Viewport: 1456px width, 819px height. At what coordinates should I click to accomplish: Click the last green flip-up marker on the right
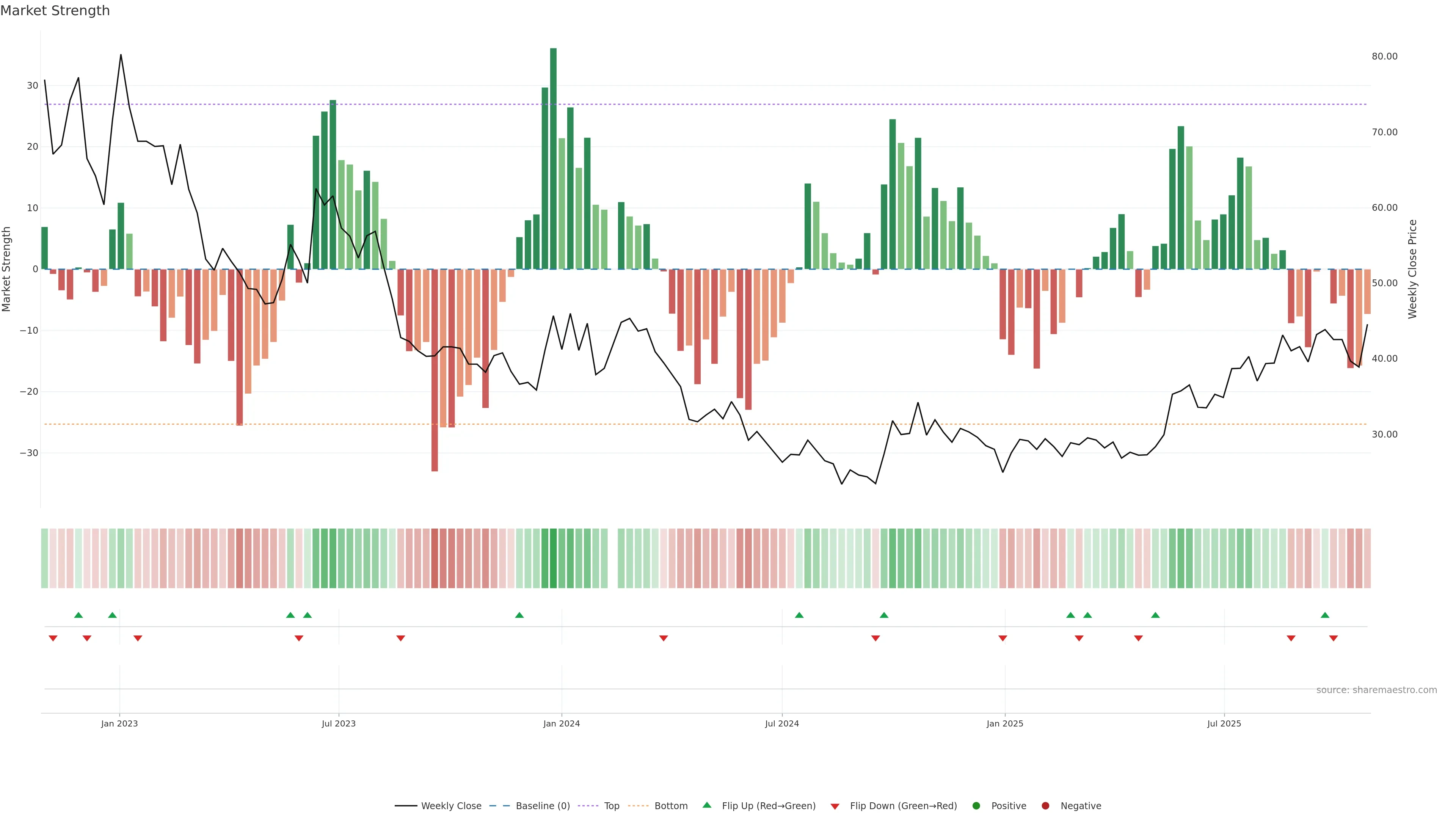click(x=1325, y=615)
